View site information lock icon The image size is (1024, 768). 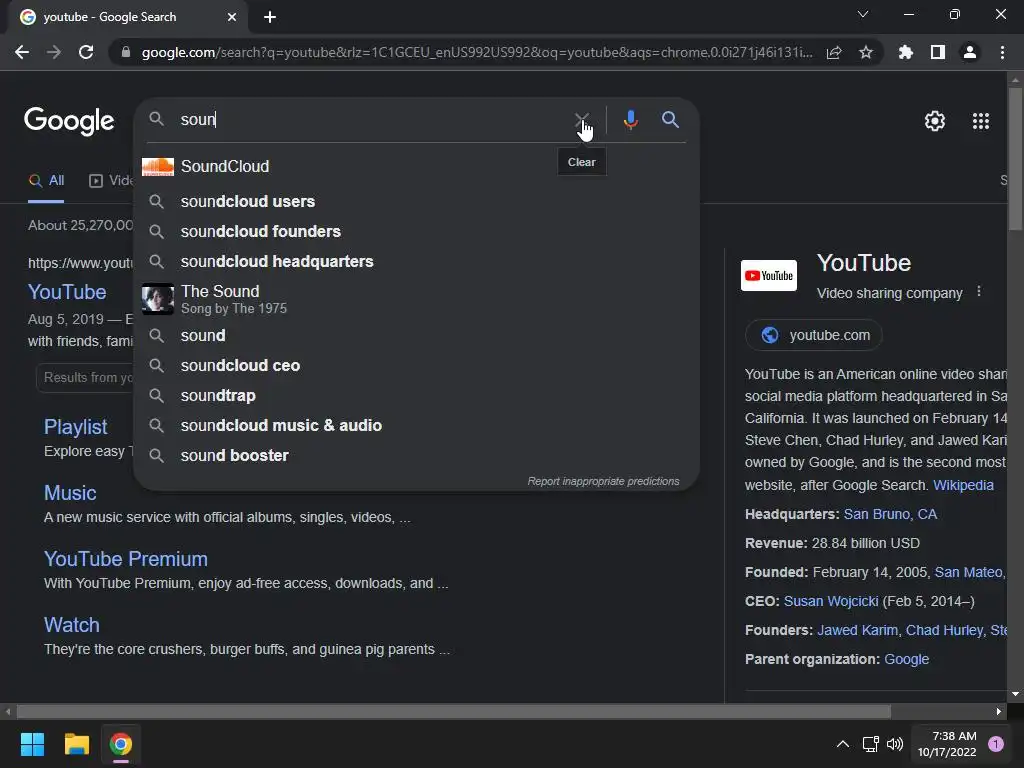point(126,52)
